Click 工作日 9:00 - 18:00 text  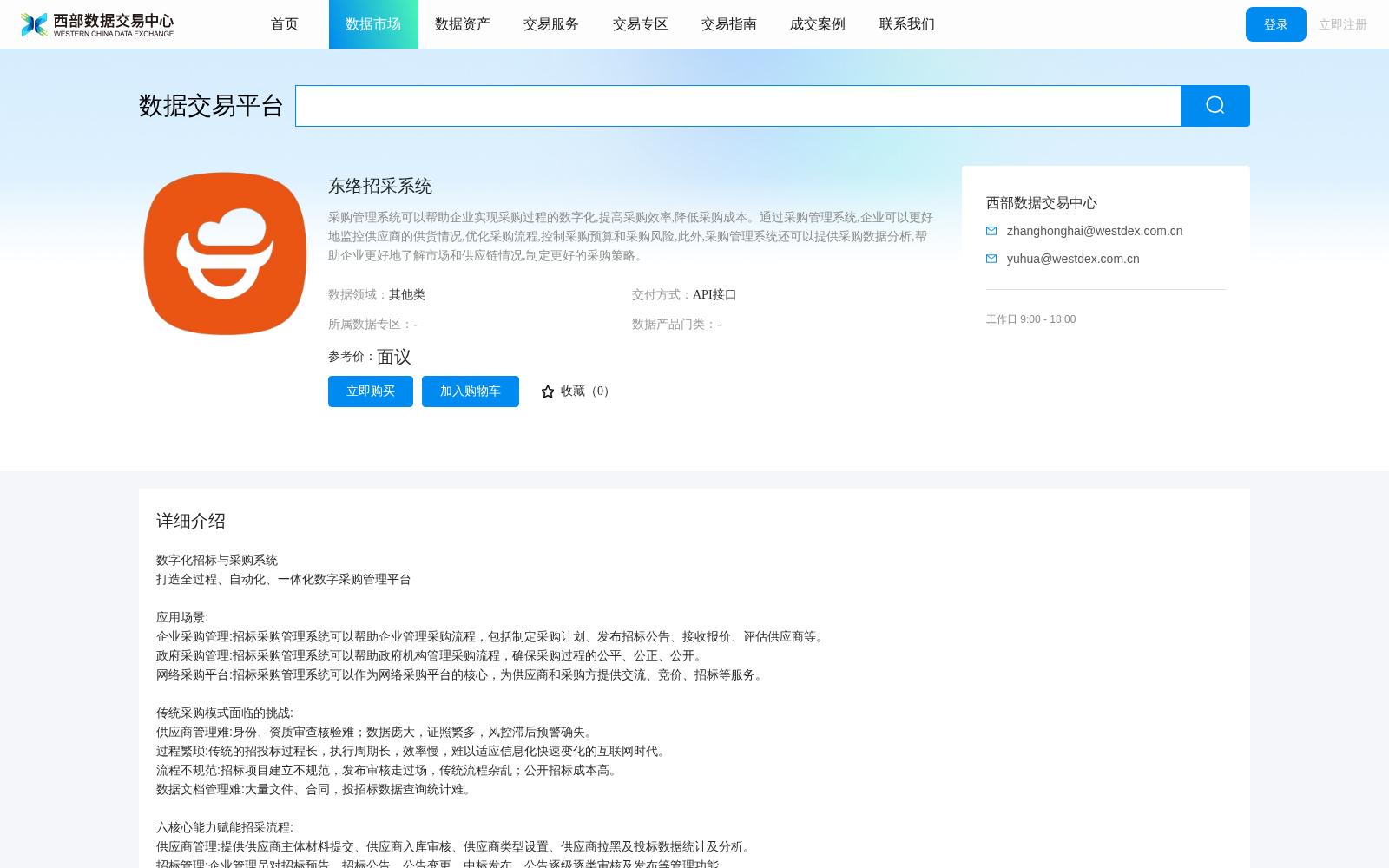(1031, 319)
